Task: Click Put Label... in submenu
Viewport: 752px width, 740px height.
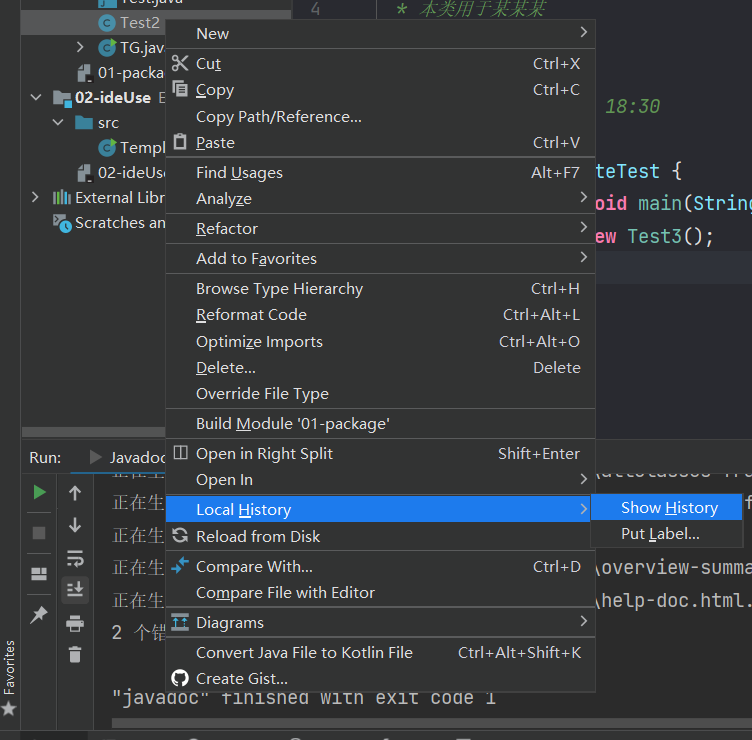Action: pos(667,533)
